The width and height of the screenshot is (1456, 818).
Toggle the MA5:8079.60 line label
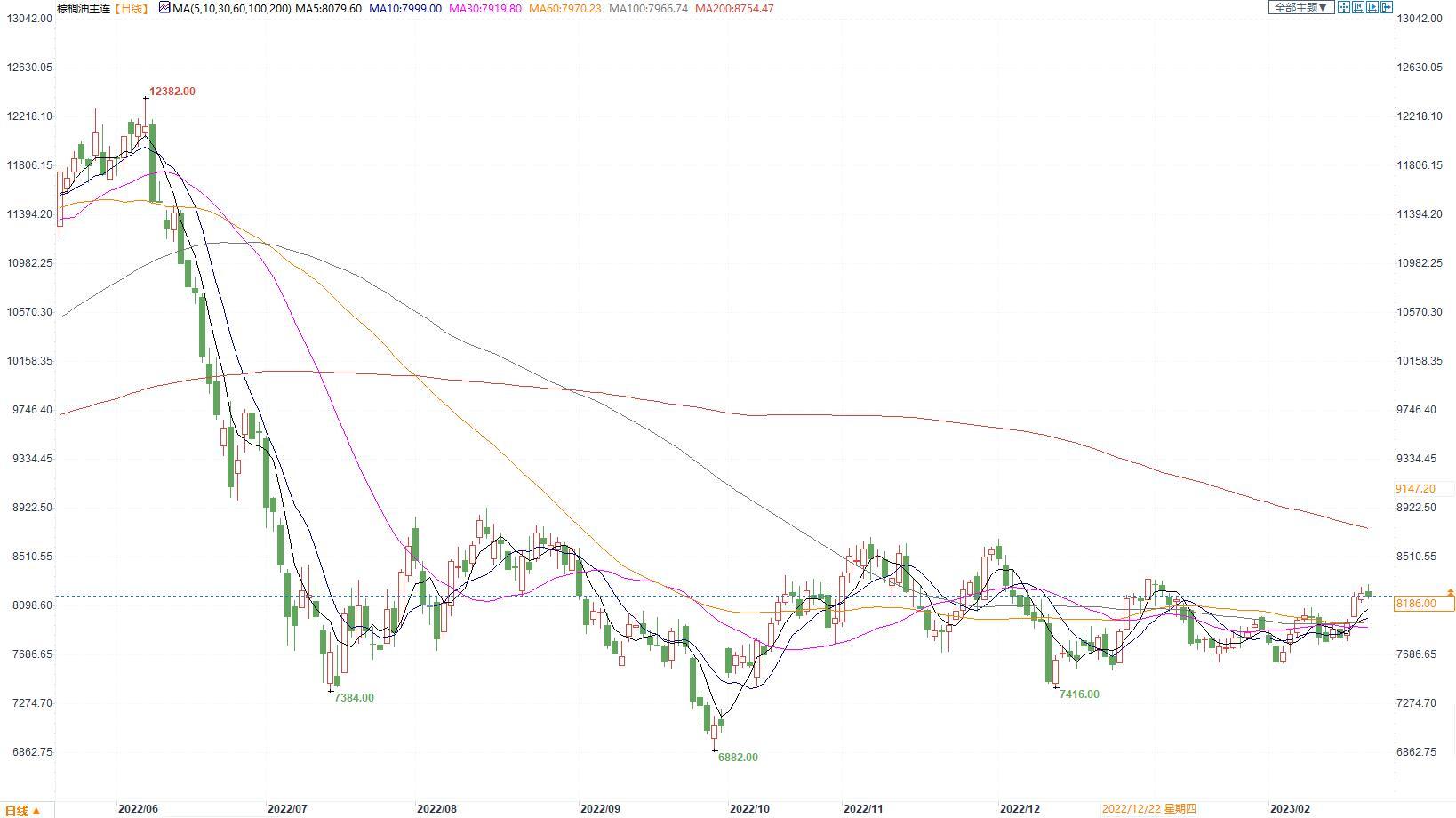click(328, 8)
